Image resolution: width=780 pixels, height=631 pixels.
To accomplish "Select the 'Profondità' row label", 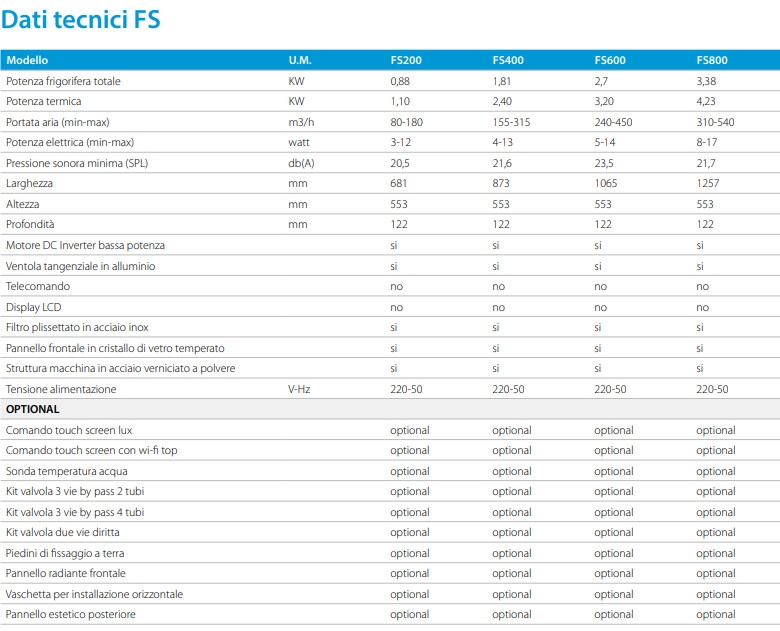I will coord(30,224).
